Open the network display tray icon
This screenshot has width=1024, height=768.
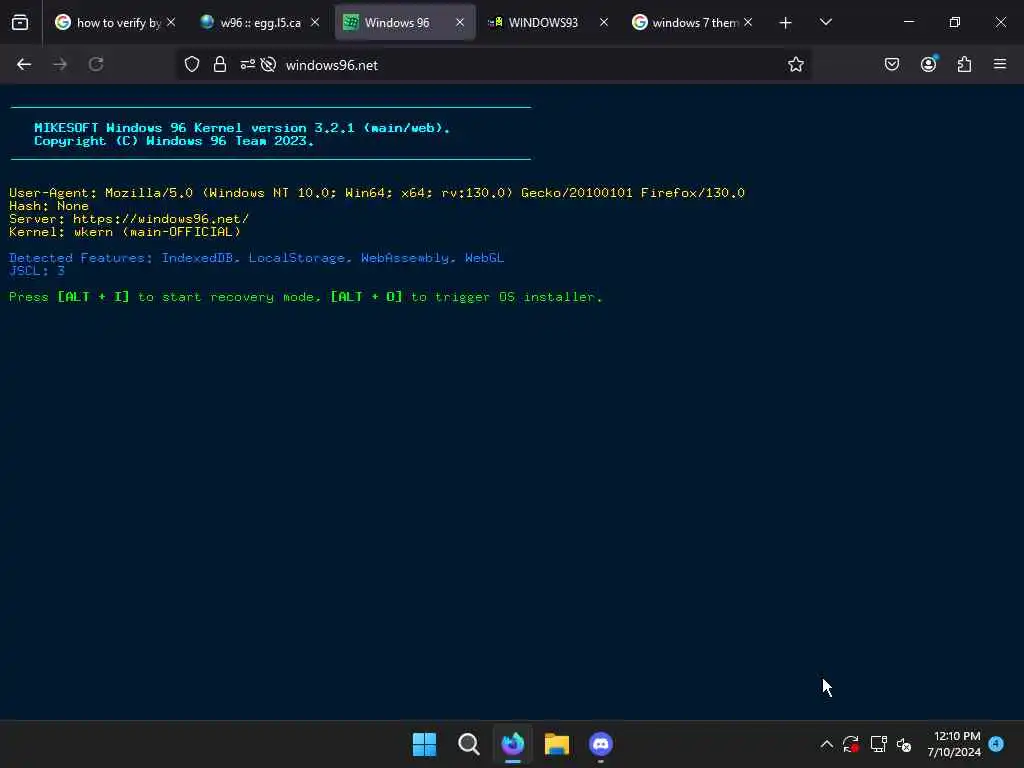coord(878,744)
